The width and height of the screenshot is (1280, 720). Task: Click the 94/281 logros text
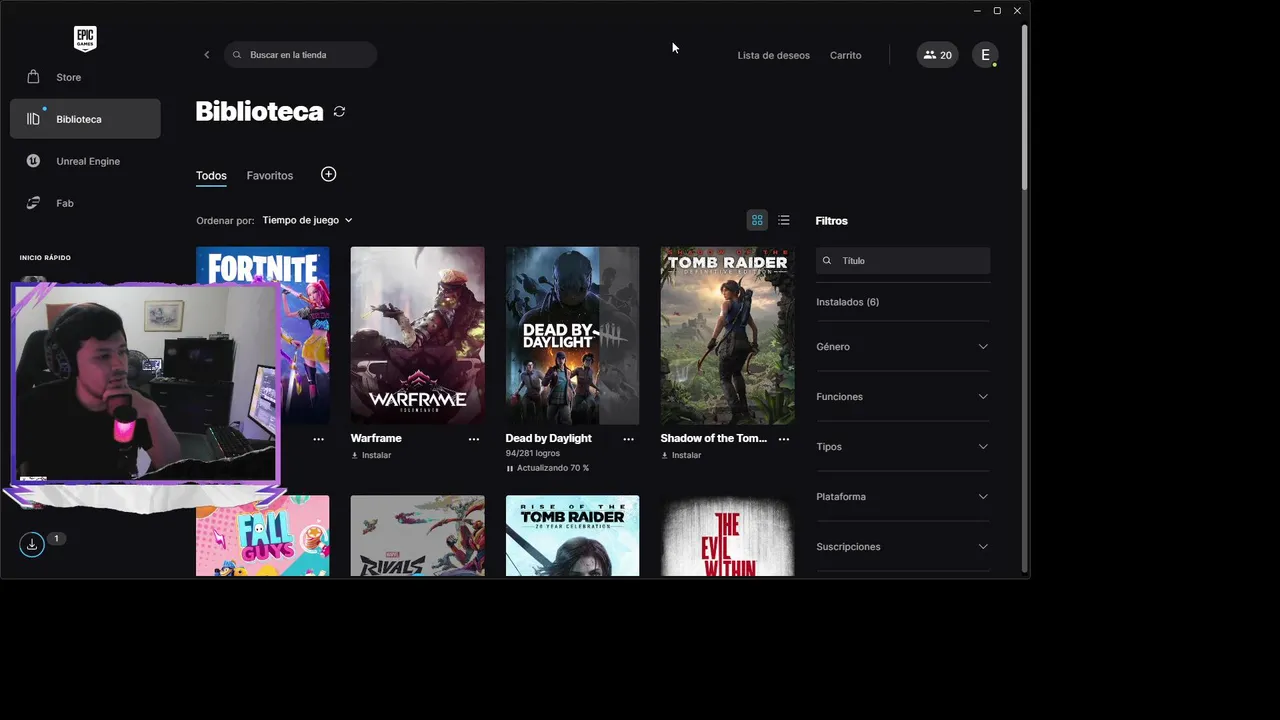coord(532,454)
